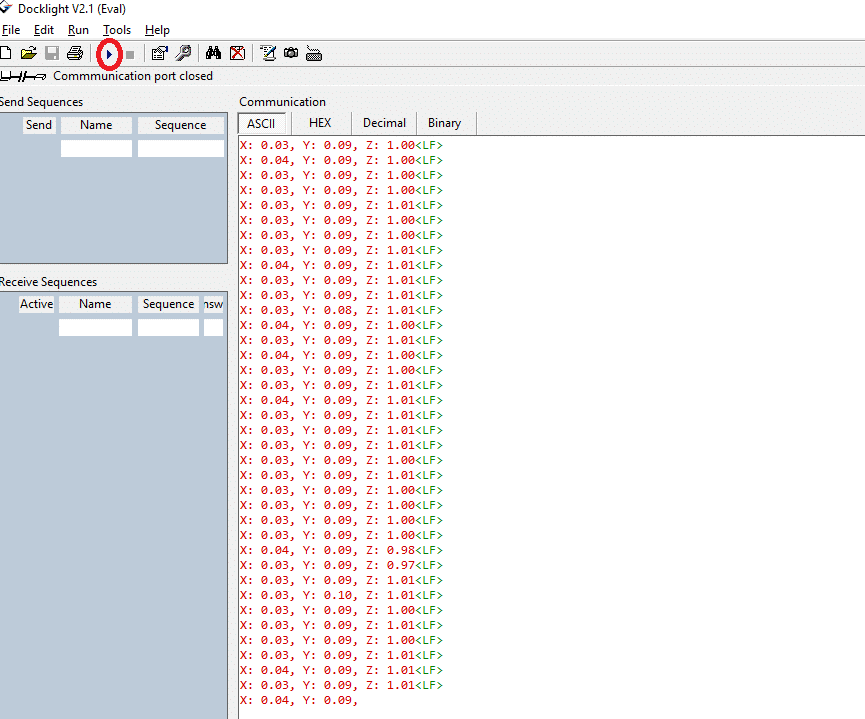Start communication with the play button
865x719 pixels.
109,53
